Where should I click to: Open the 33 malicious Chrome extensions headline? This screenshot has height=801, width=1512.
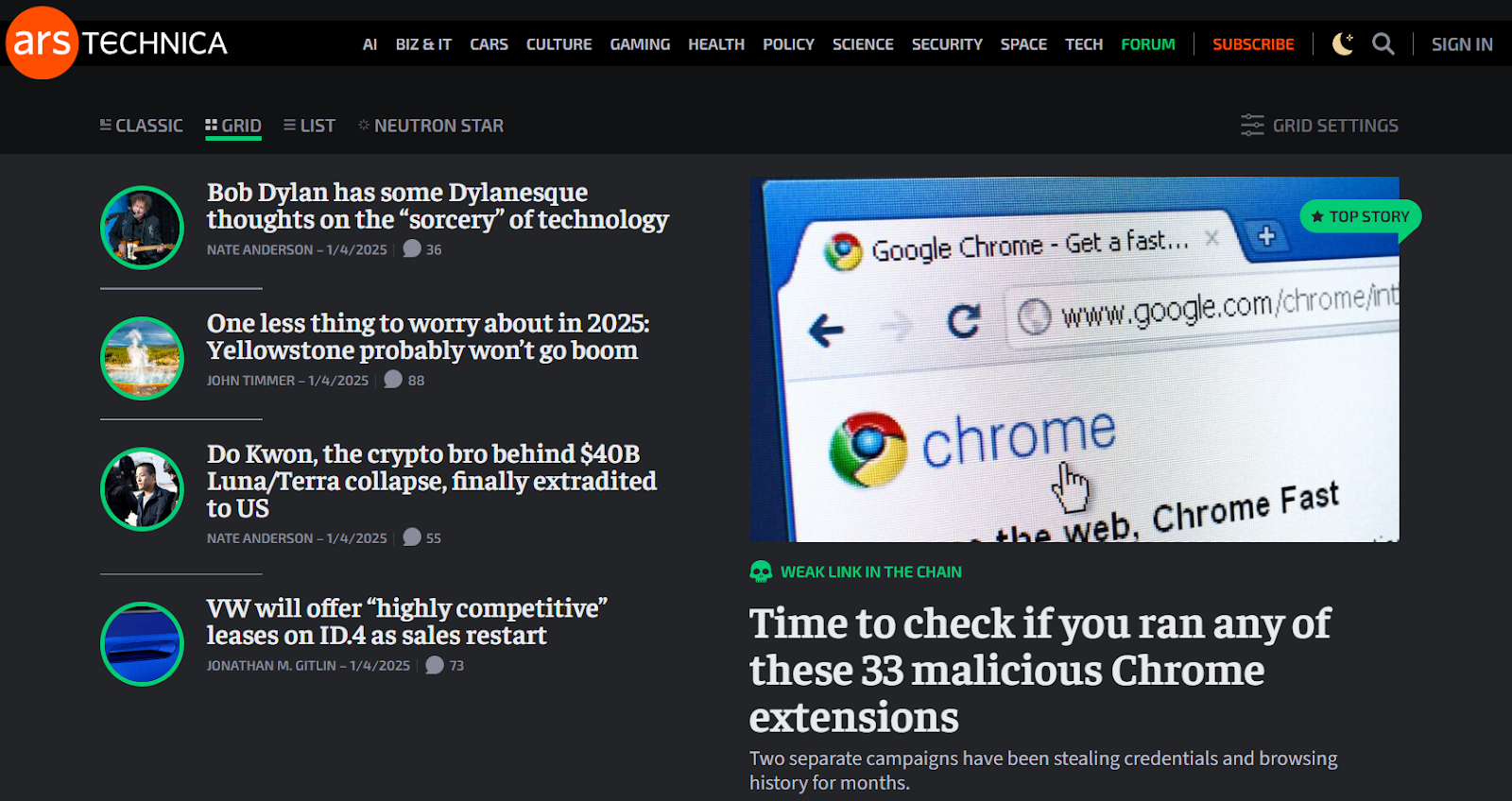1039,670
